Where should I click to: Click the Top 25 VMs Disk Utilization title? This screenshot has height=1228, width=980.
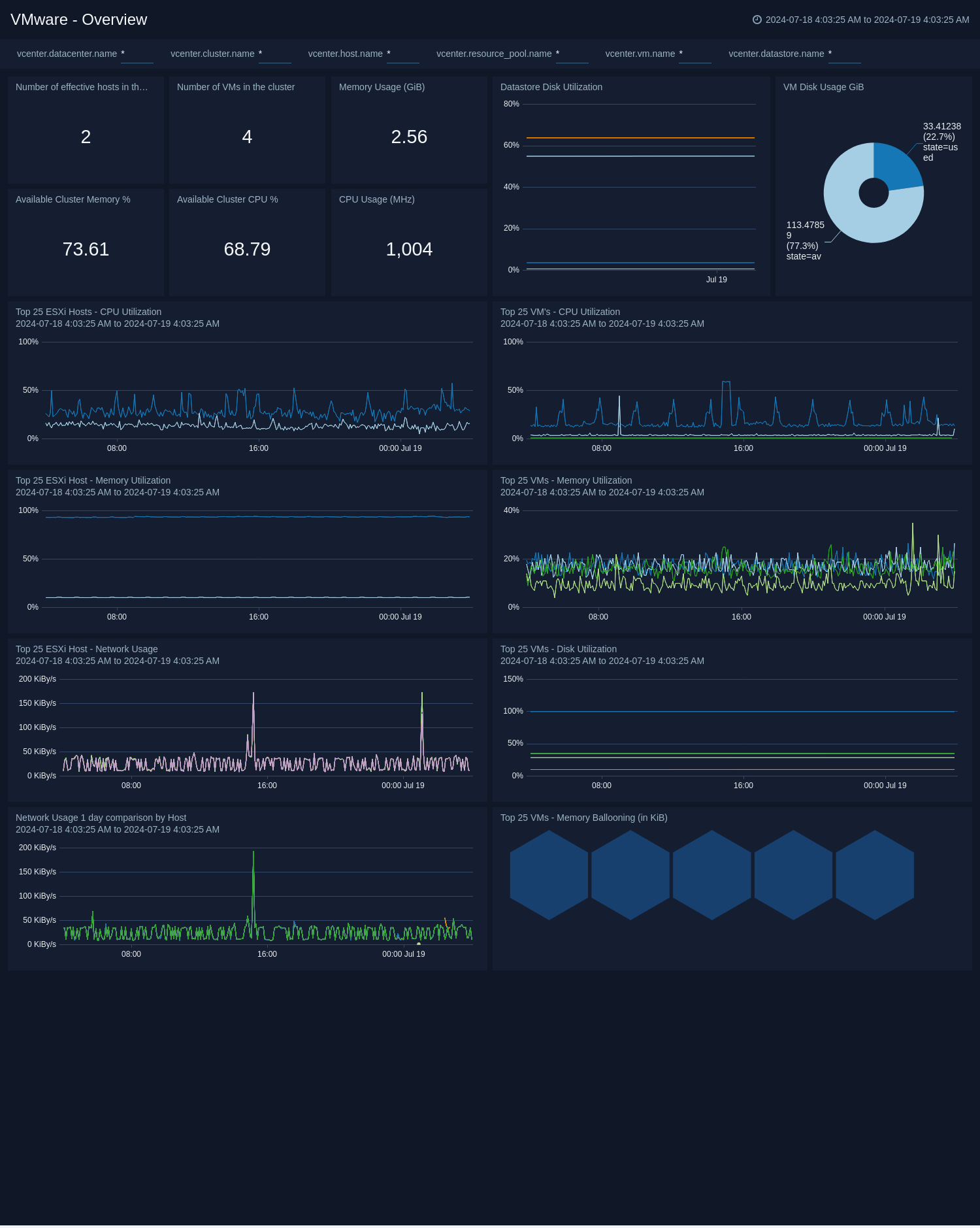(559, 649)
